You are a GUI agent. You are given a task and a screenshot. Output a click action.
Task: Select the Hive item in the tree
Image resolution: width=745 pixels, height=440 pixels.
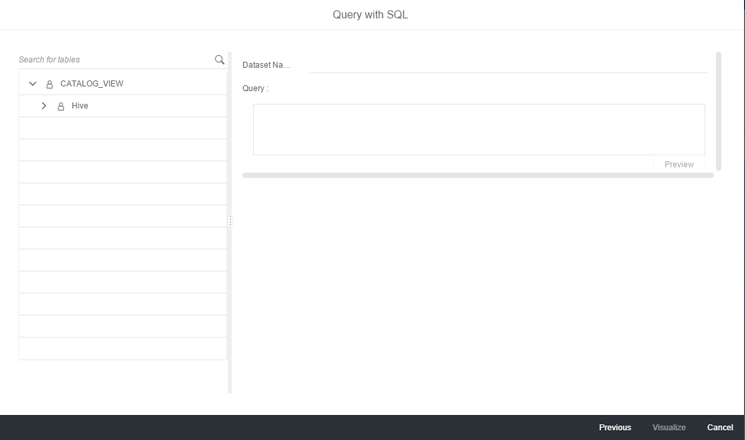80,106
